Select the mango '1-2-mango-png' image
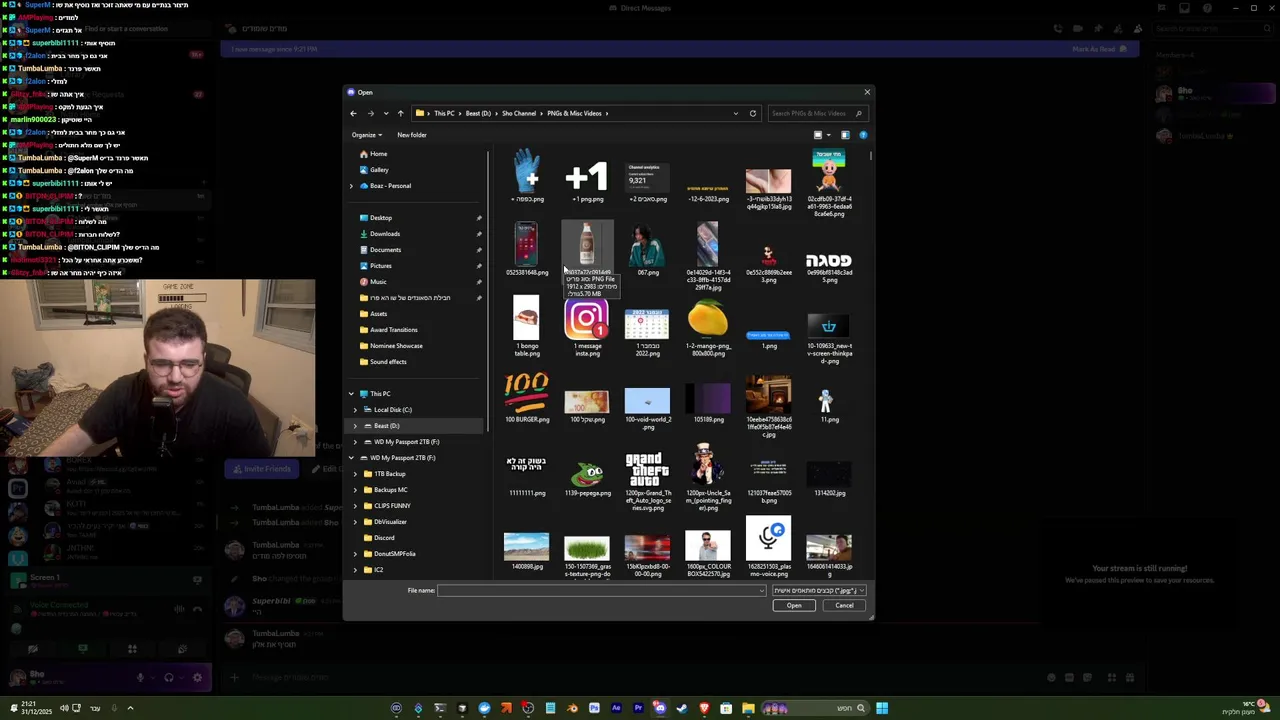The image size is (1280, 720). 708,328
